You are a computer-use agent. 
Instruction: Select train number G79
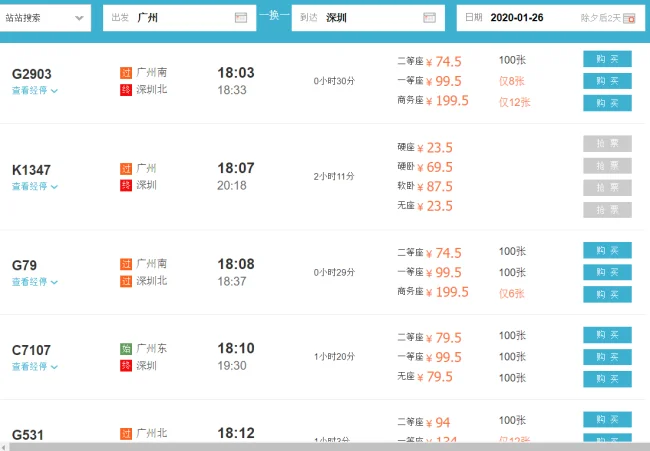(x=24, y=265)
